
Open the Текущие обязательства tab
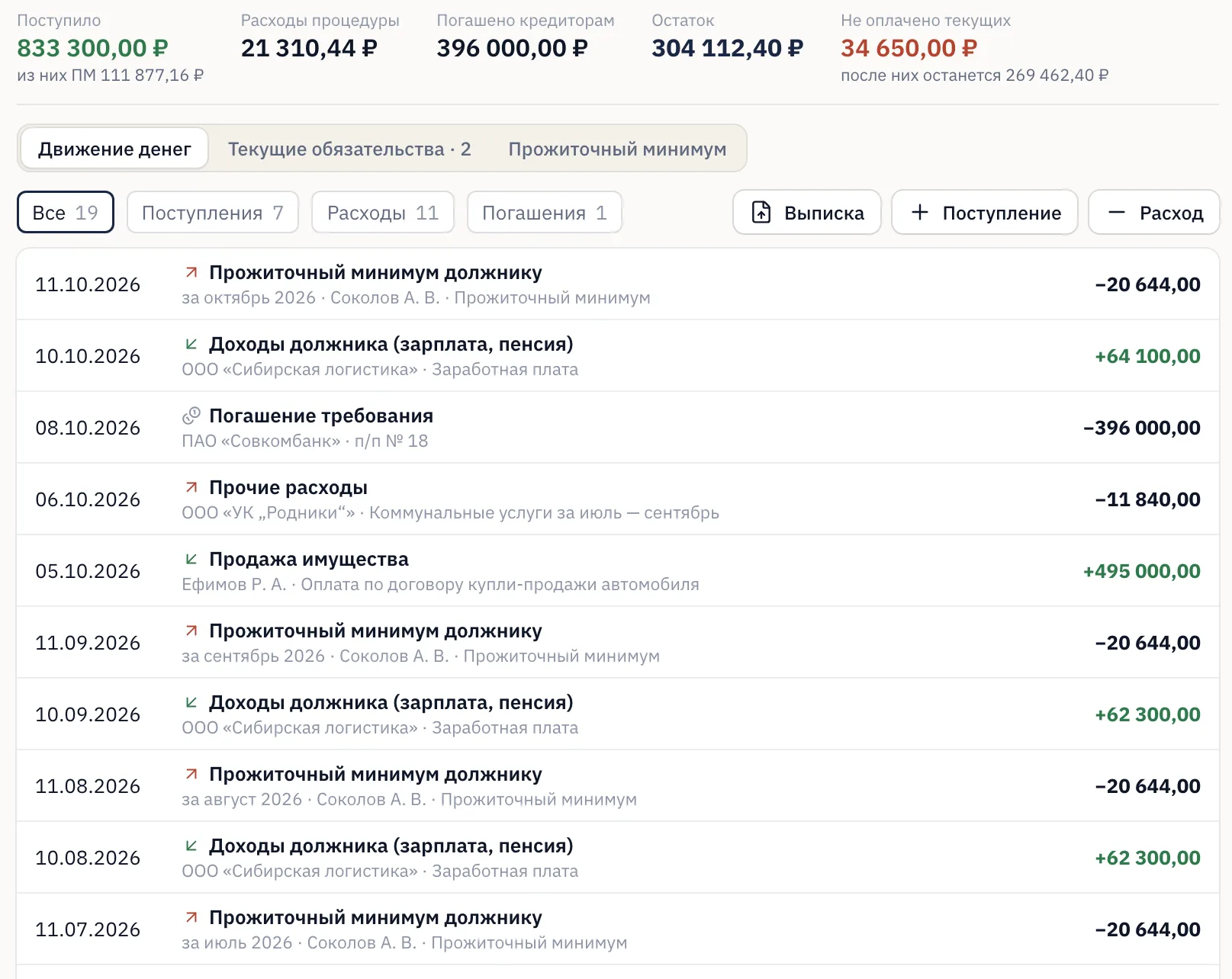(x=349, y=149)
